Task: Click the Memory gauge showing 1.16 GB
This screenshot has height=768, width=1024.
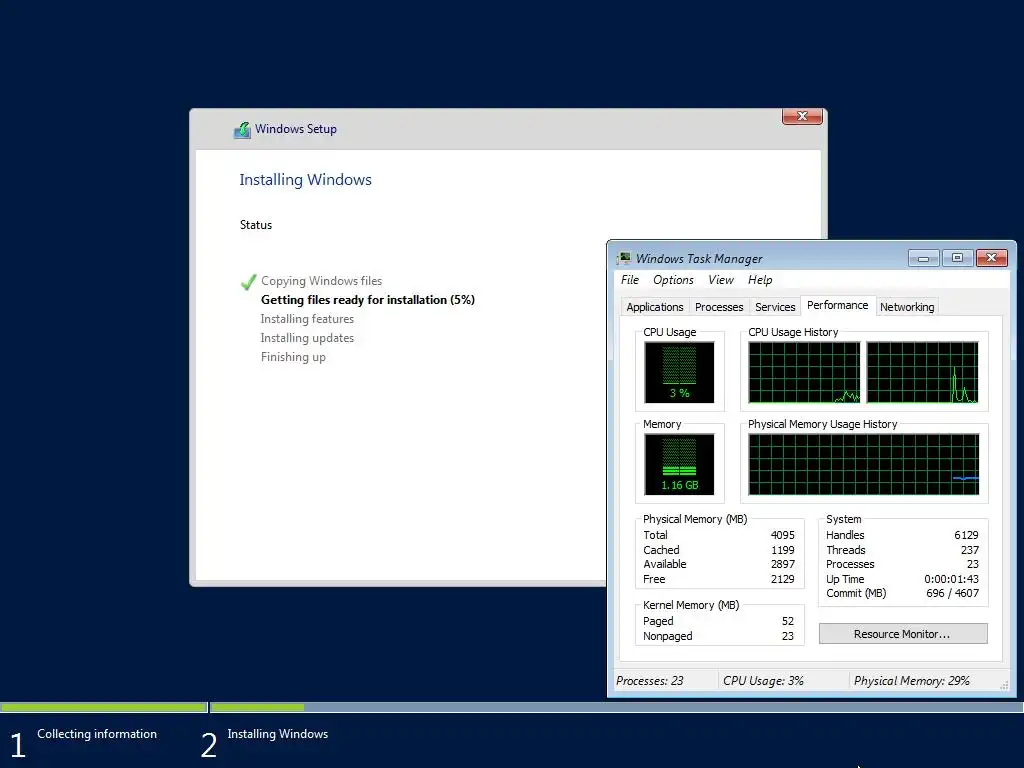Action: (x=679, y=464)
